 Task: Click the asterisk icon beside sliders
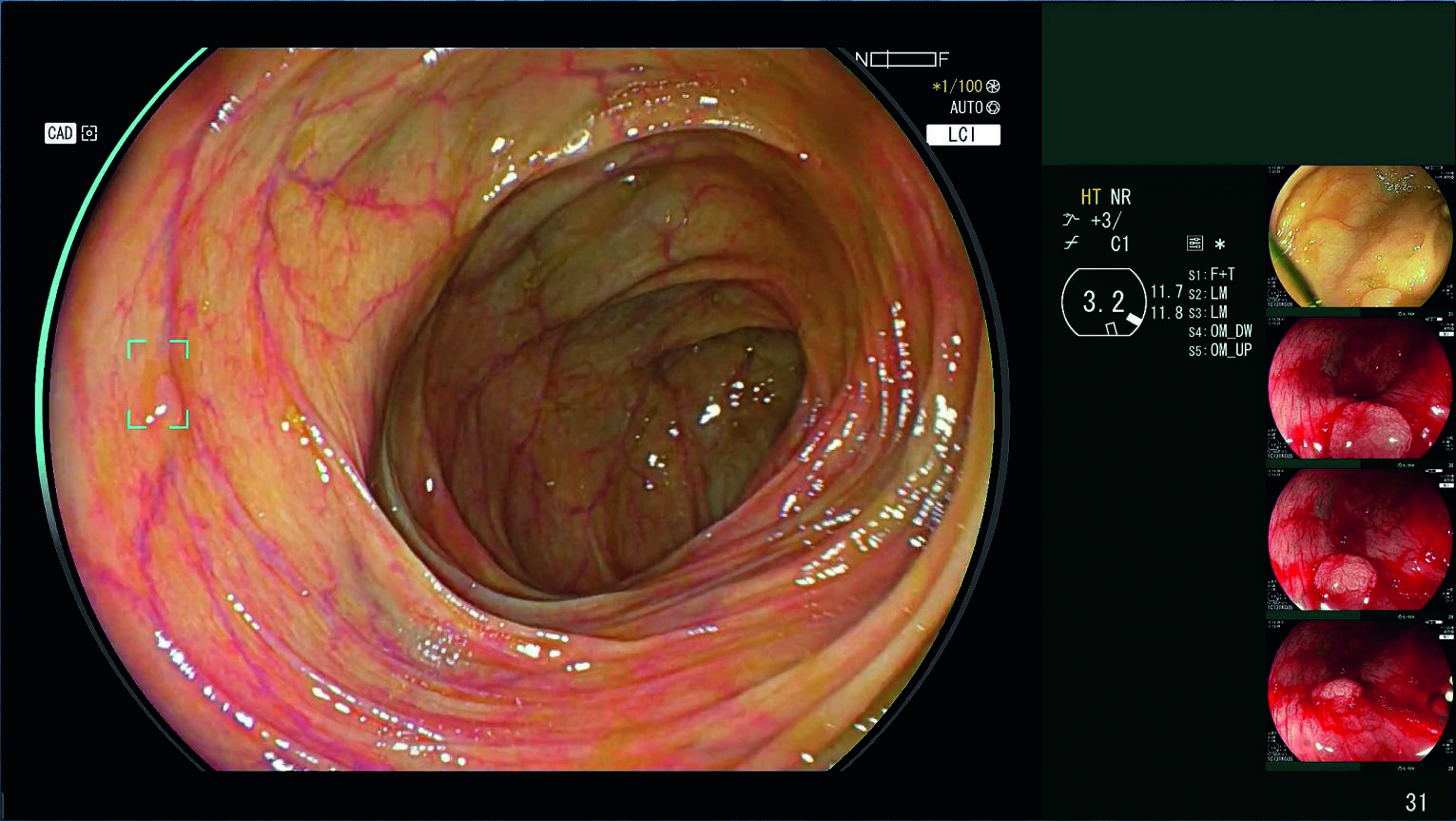coord(1219,244)
